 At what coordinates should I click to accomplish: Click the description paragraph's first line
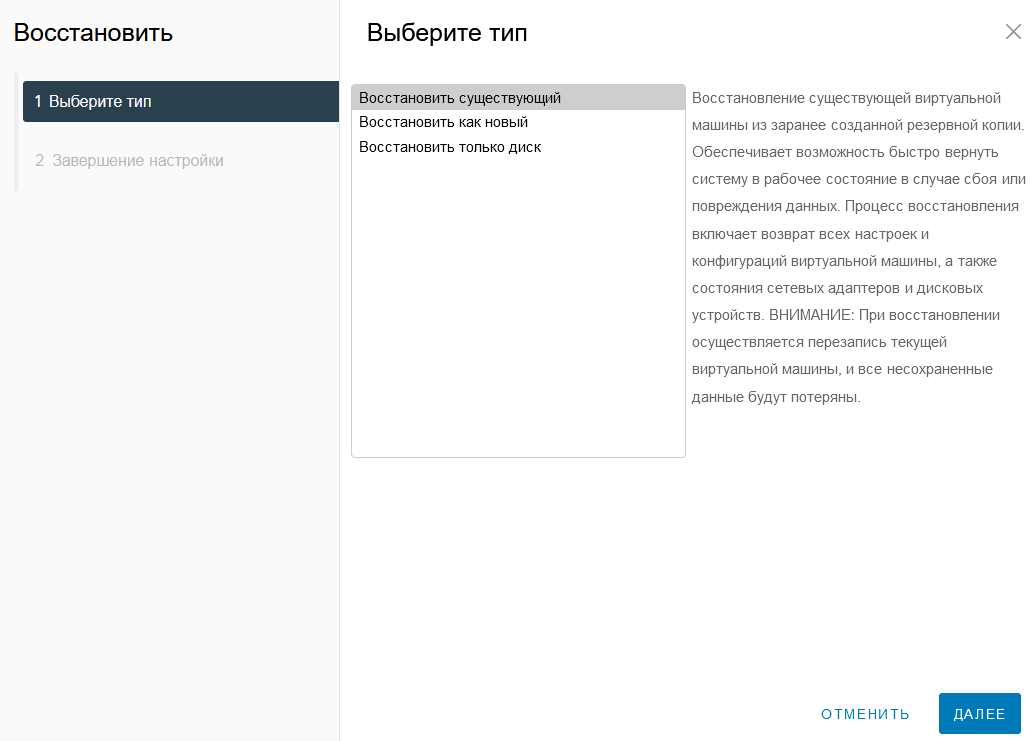coord(846,98)
